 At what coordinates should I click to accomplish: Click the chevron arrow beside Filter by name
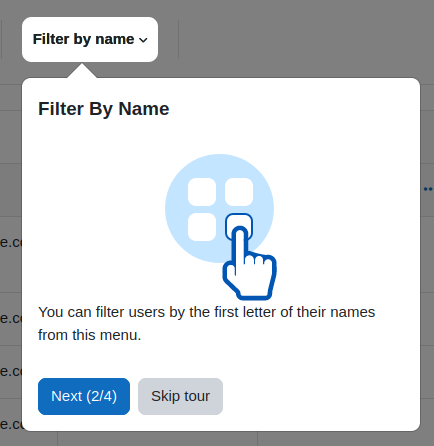143,40
